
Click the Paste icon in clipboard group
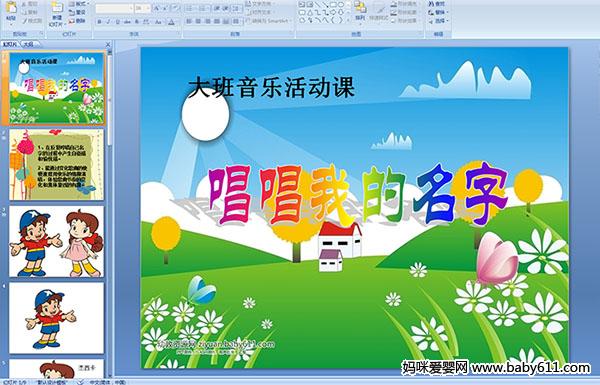[11, 10]
